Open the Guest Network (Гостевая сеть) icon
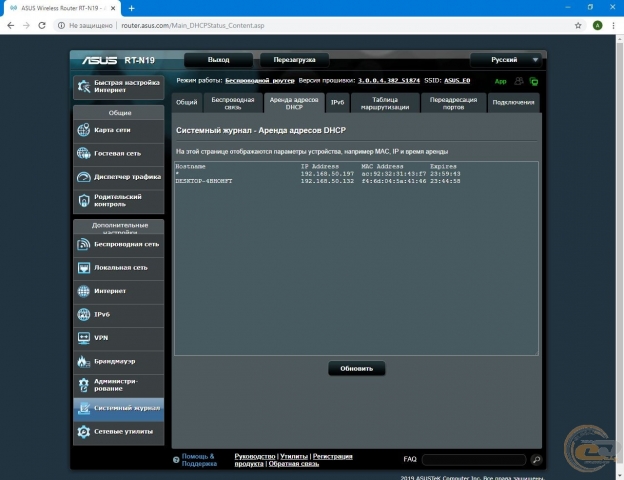Viewport: 624px width, 480px height. [x=84, y=153]
